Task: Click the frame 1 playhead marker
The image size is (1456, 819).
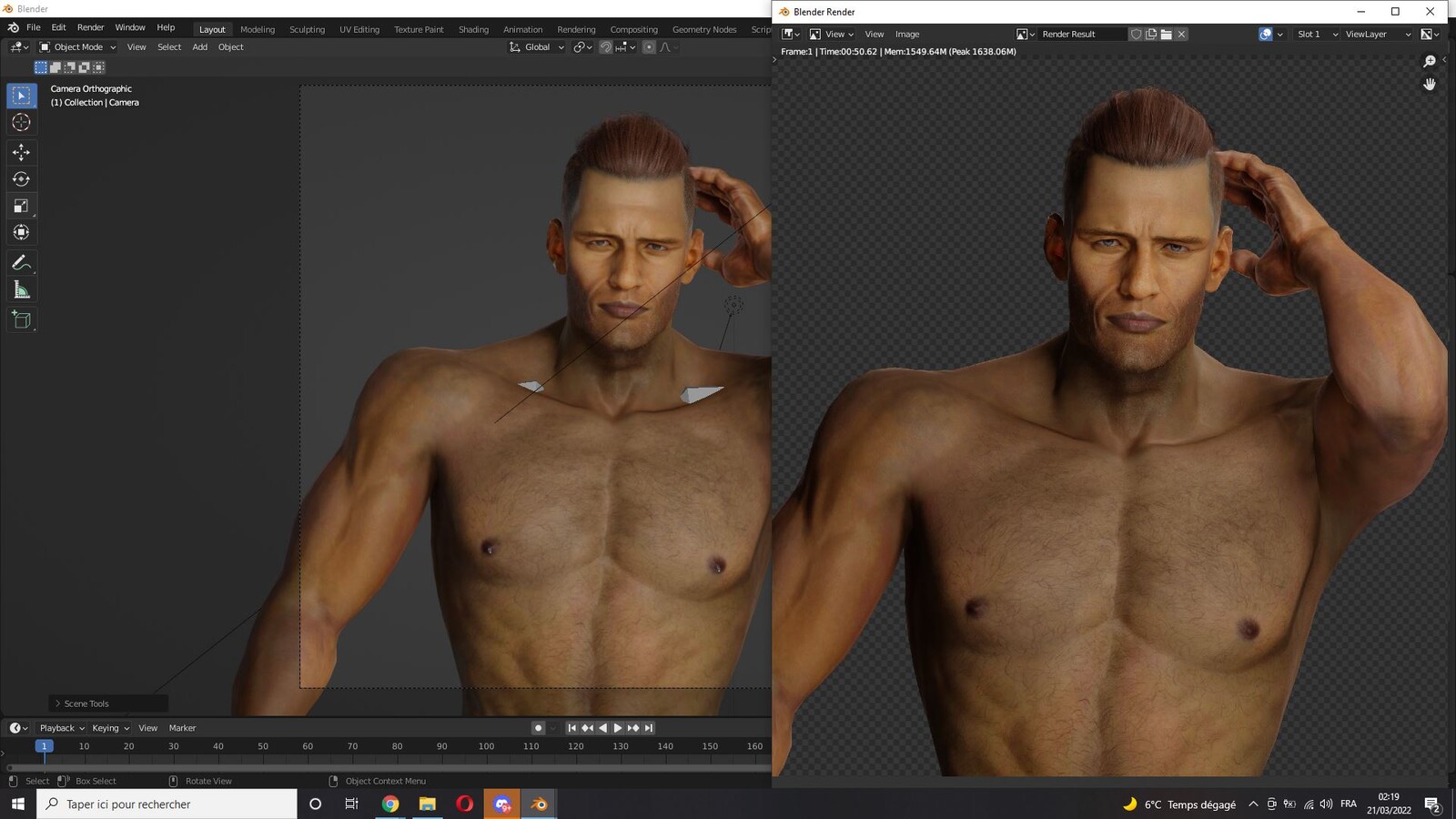Action: (43, 746)
